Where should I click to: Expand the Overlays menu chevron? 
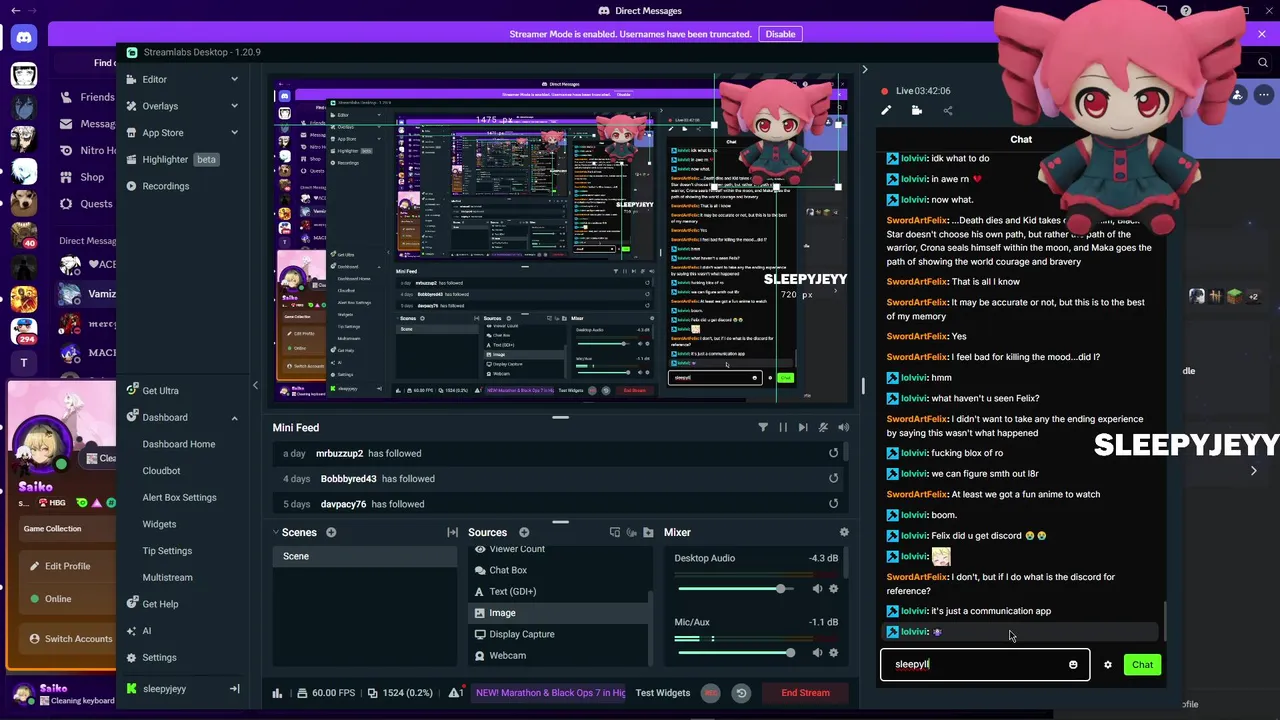coord(234,106)
